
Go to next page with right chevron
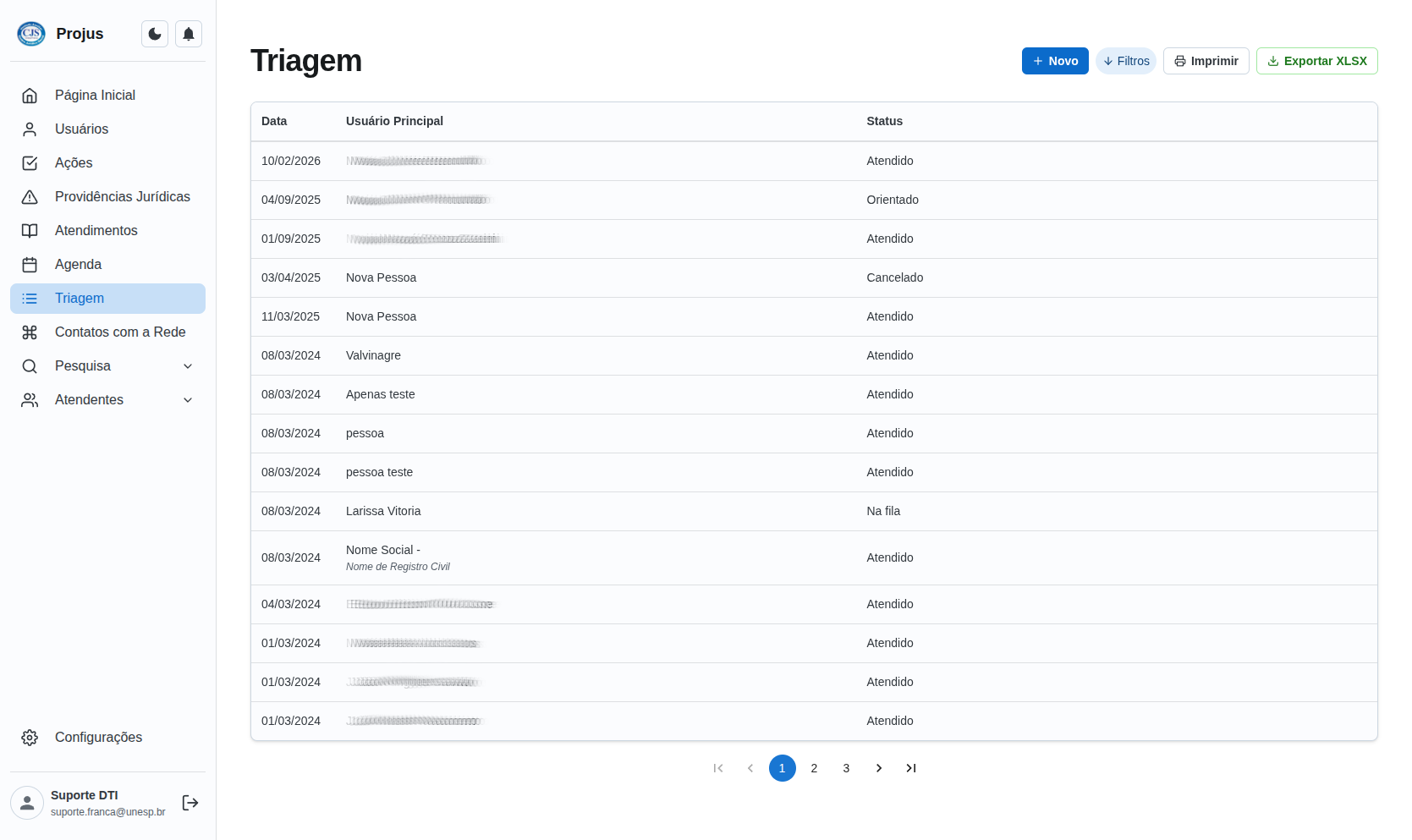(879, 768)
